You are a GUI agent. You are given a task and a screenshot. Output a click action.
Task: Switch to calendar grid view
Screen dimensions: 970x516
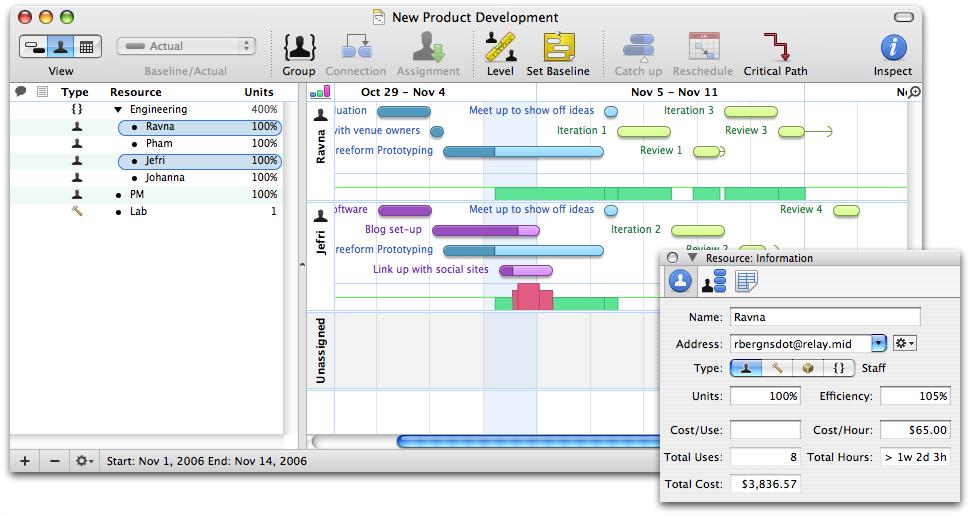tap(87, 46)
